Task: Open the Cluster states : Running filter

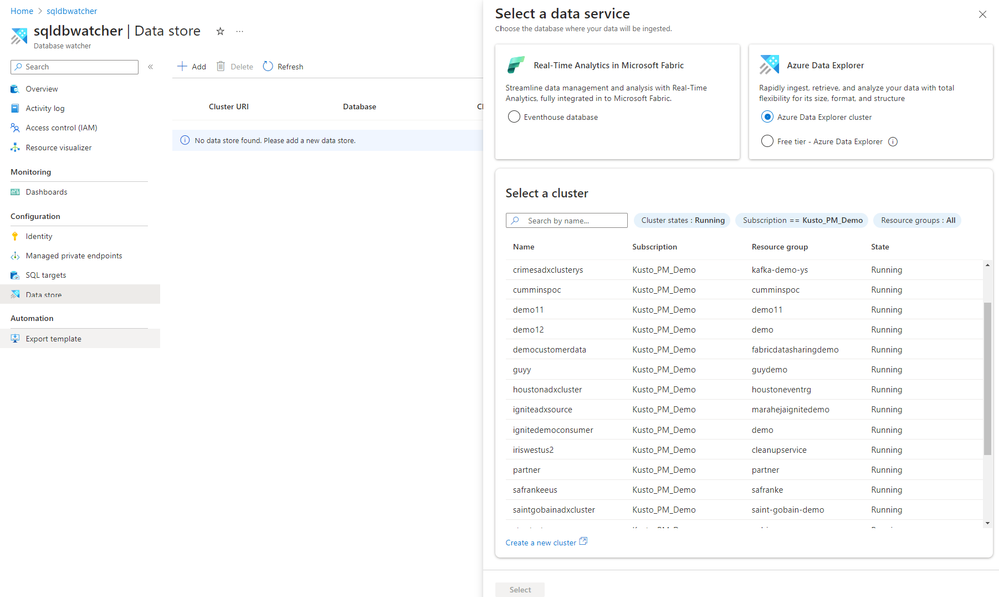Action: pos(682,220)
